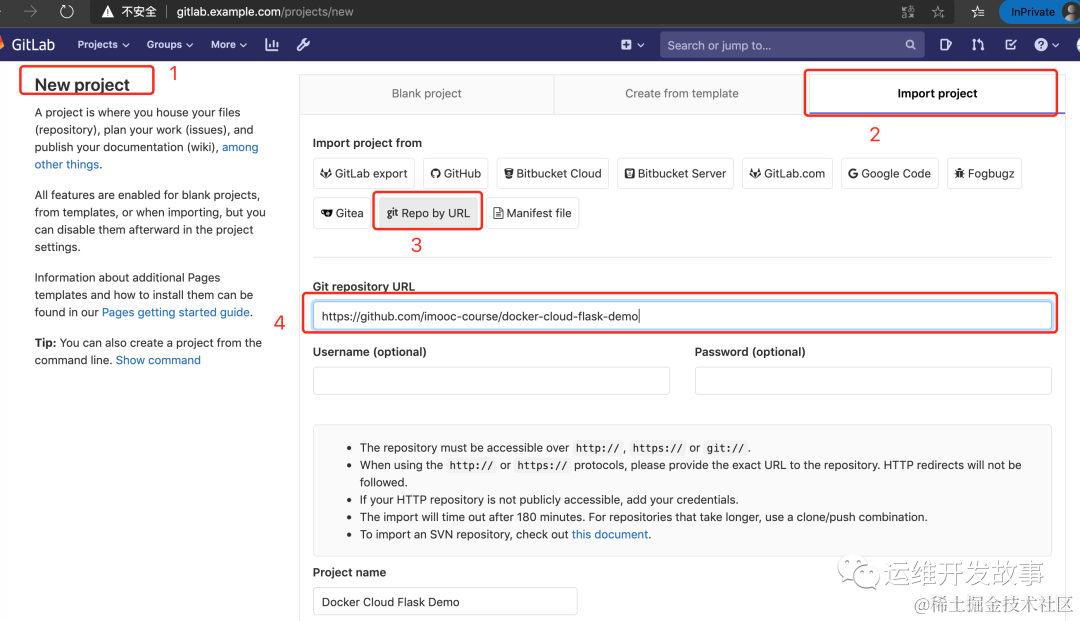This screenshot has height=621, width=1080.
Task: Choose Google Code import source
Action: pyautogui.click(x=889, y=173)
